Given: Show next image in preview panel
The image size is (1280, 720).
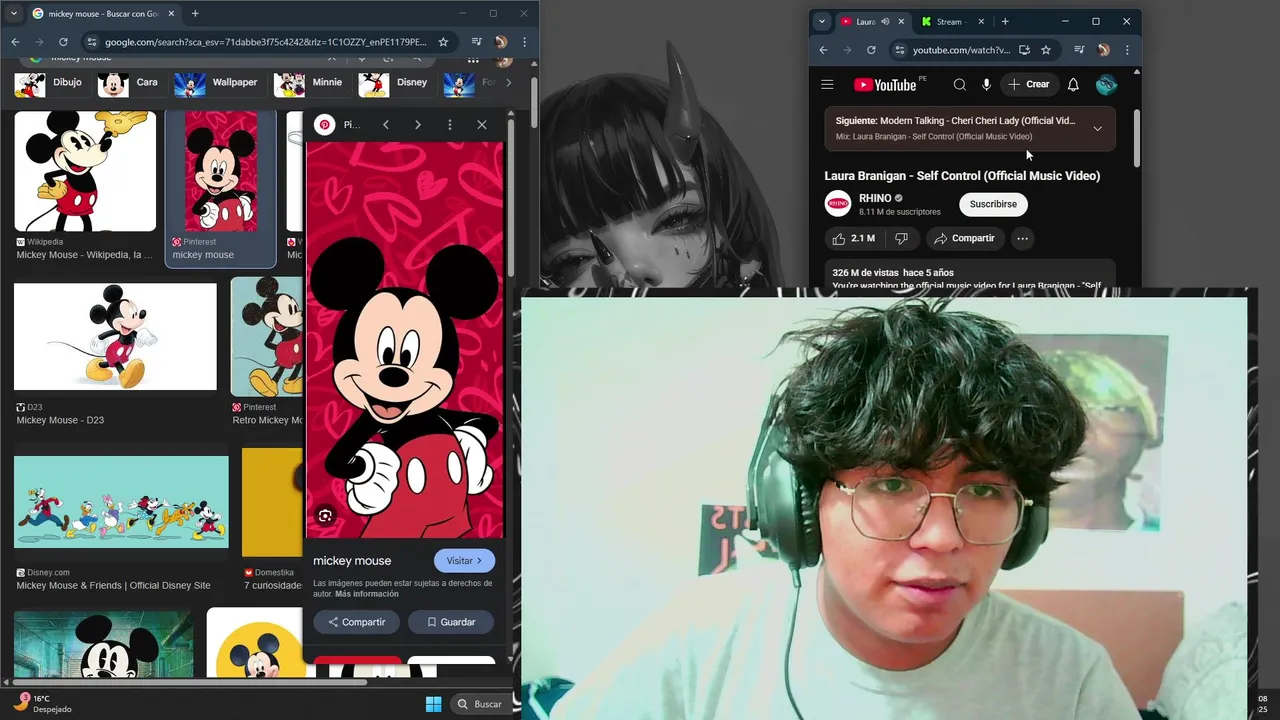Looking at the screenshot, I should (418, 125).
